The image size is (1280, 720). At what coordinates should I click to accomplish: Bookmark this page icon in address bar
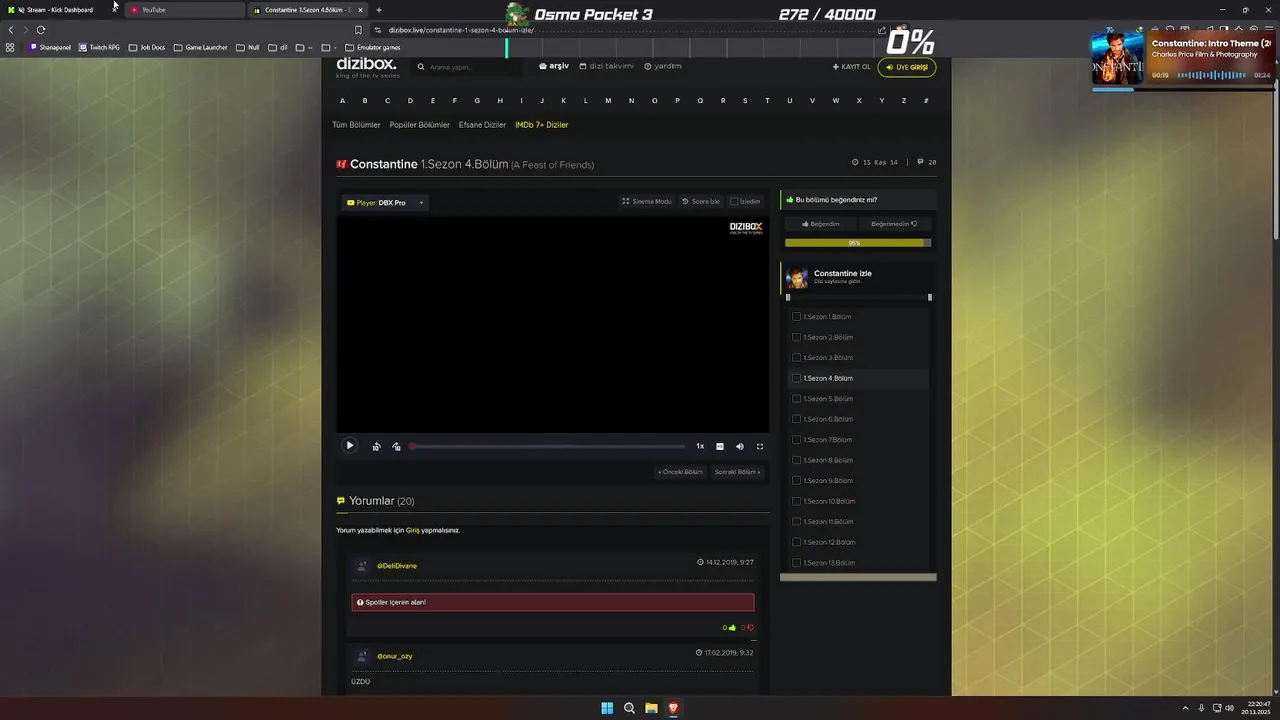click(358, 30)
